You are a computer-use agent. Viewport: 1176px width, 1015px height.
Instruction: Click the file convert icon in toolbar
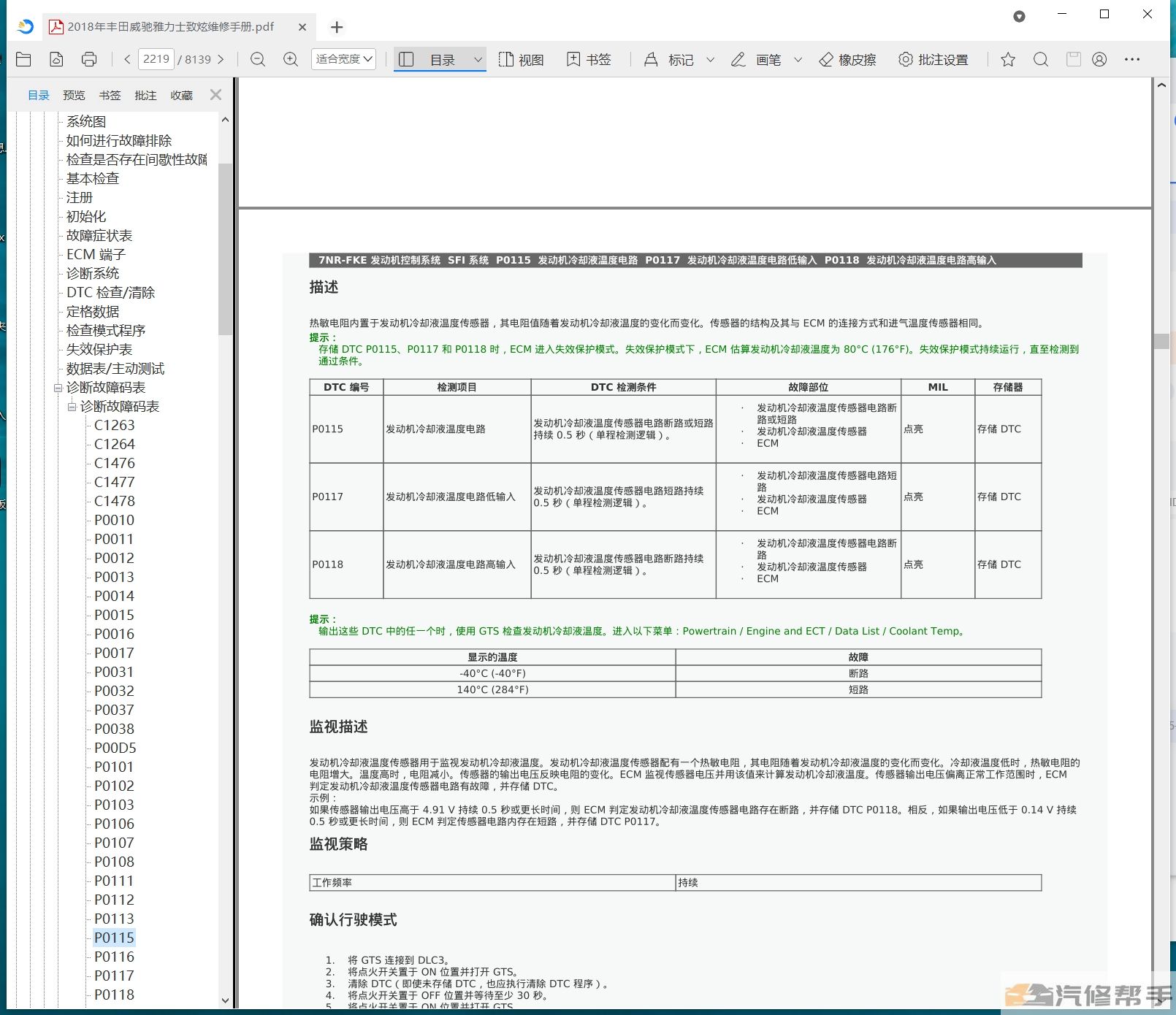[x=56, y=59]
